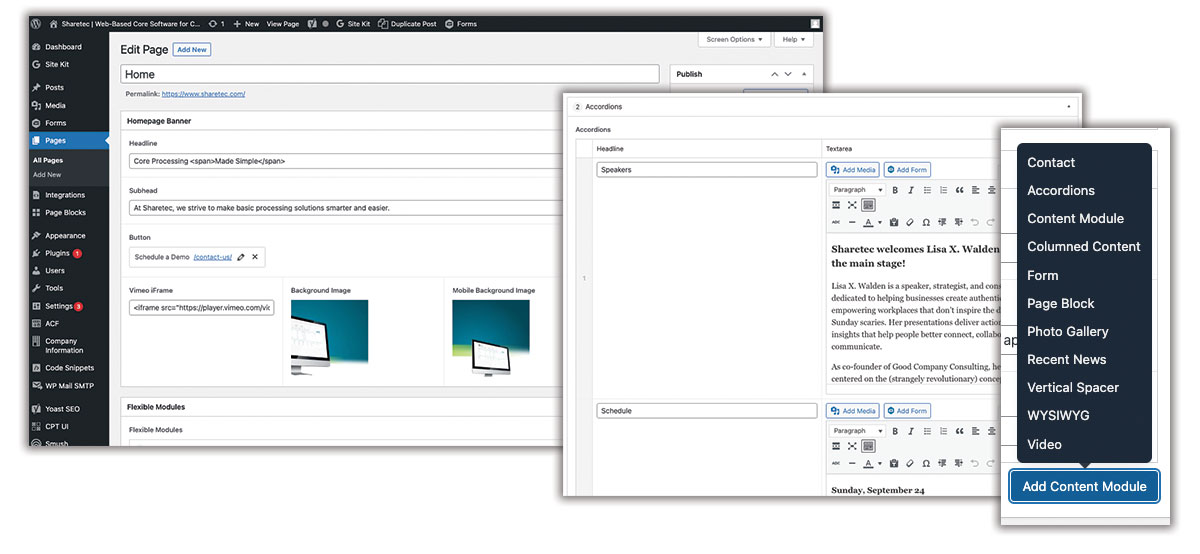Open Settings in the sidebar

coord(58,306)
